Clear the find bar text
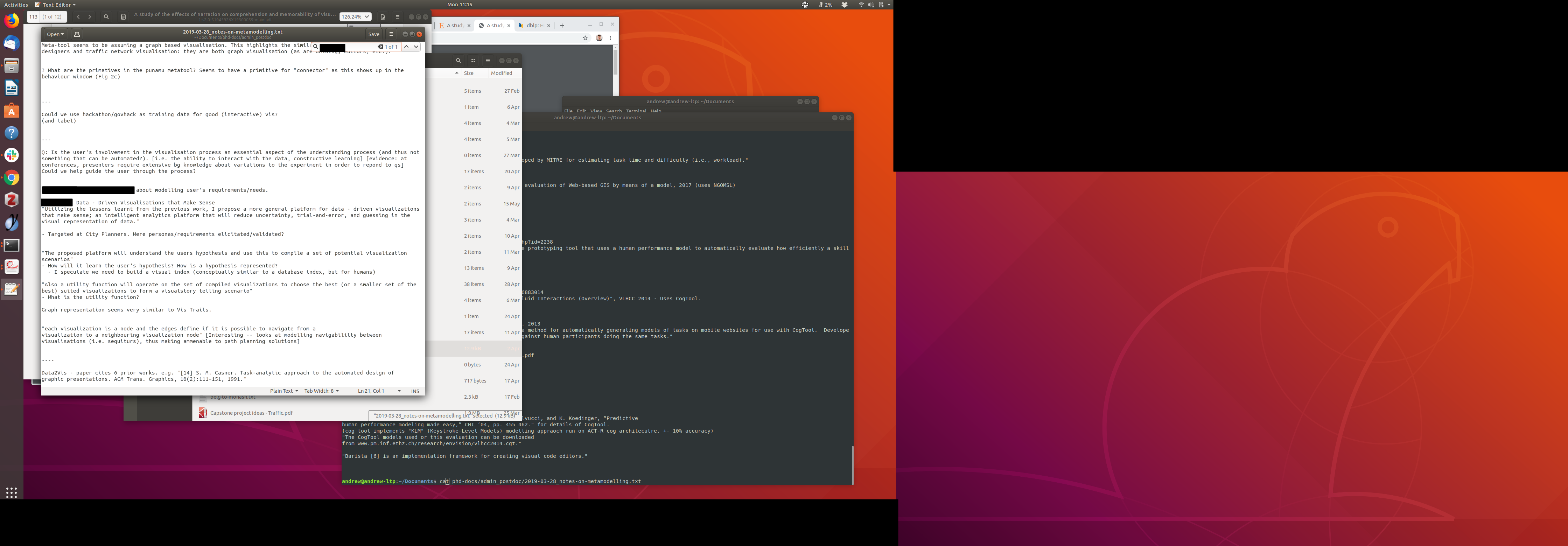The image size is (1568, 546). pyautogui.click(x=380, y=46)
